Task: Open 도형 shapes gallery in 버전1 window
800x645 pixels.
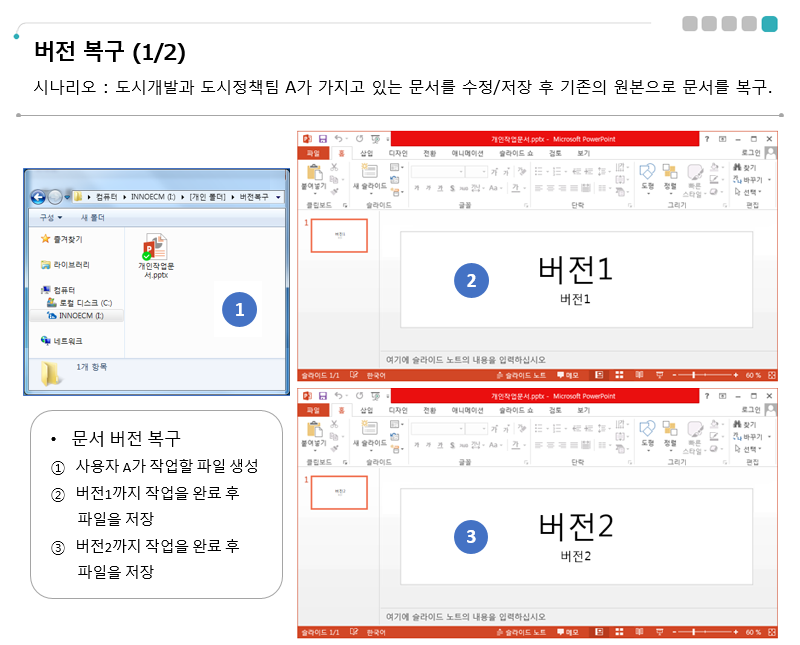Action: 646,172
